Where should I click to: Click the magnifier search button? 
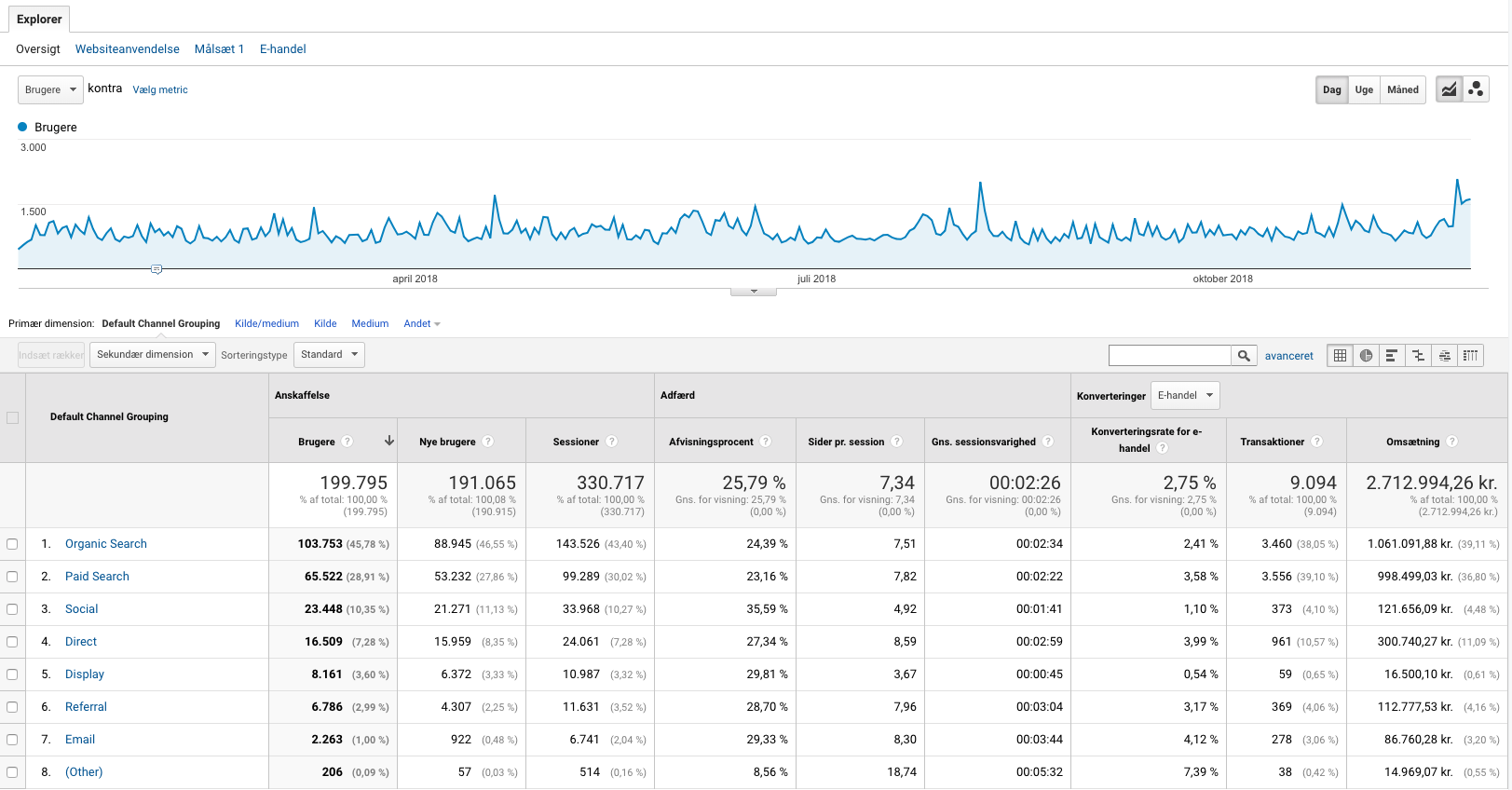click(x=1243, y=355)
